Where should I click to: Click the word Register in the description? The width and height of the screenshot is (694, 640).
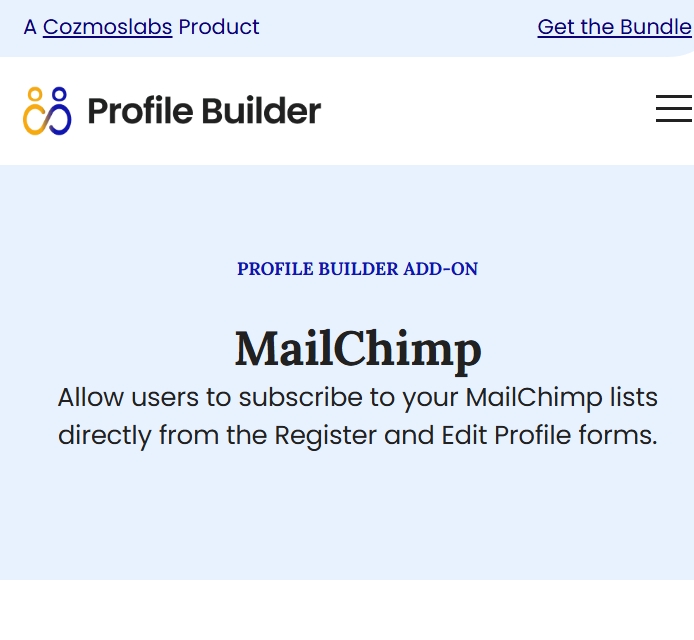[x=325, y=436]
